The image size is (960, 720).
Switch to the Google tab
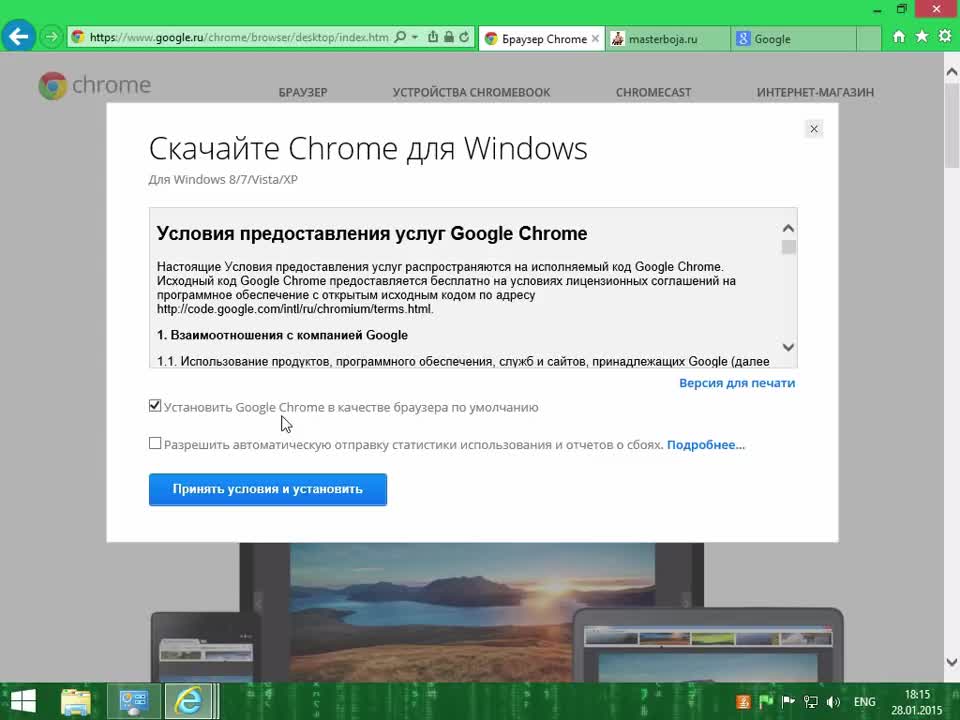coord(793,39)
